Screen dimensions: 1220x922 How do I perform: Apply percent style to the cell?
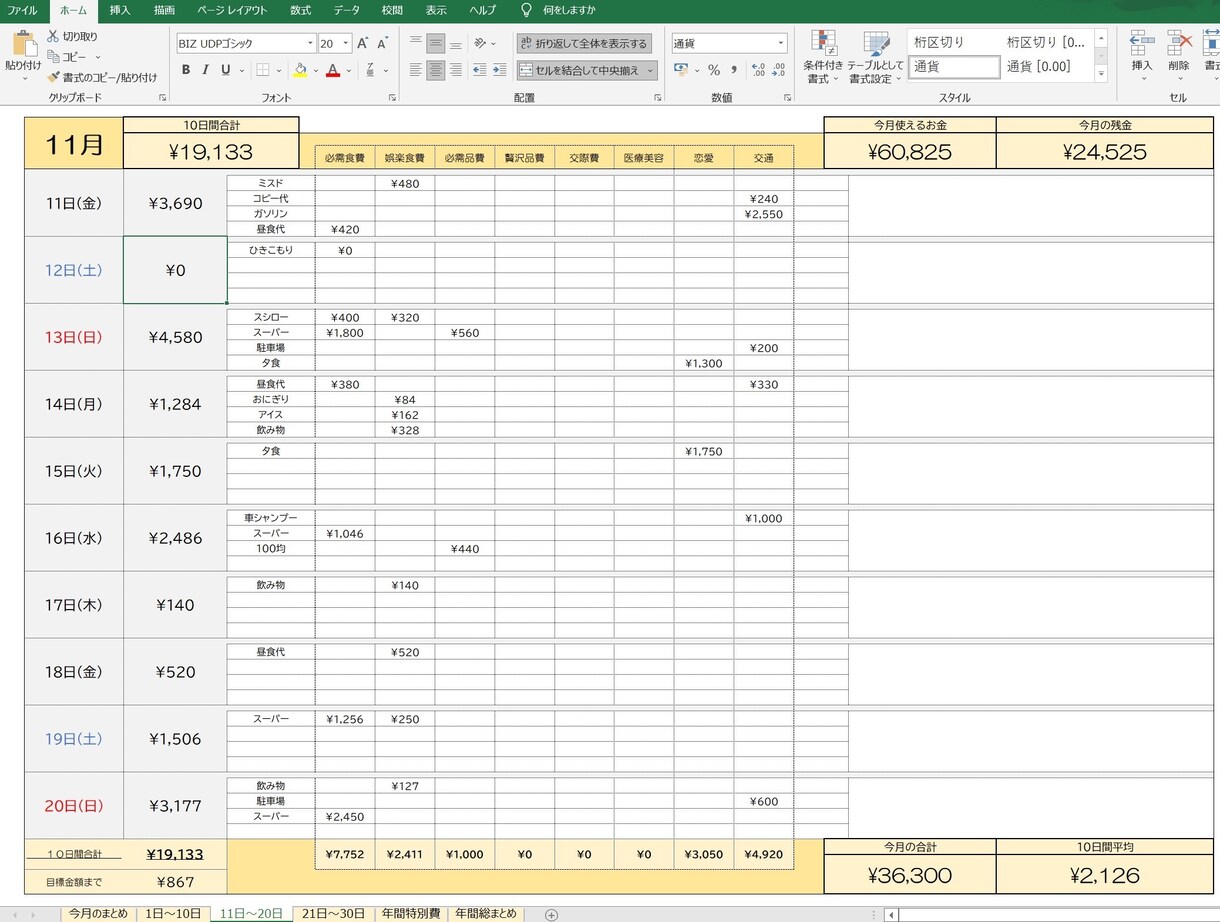pos(714,70)
